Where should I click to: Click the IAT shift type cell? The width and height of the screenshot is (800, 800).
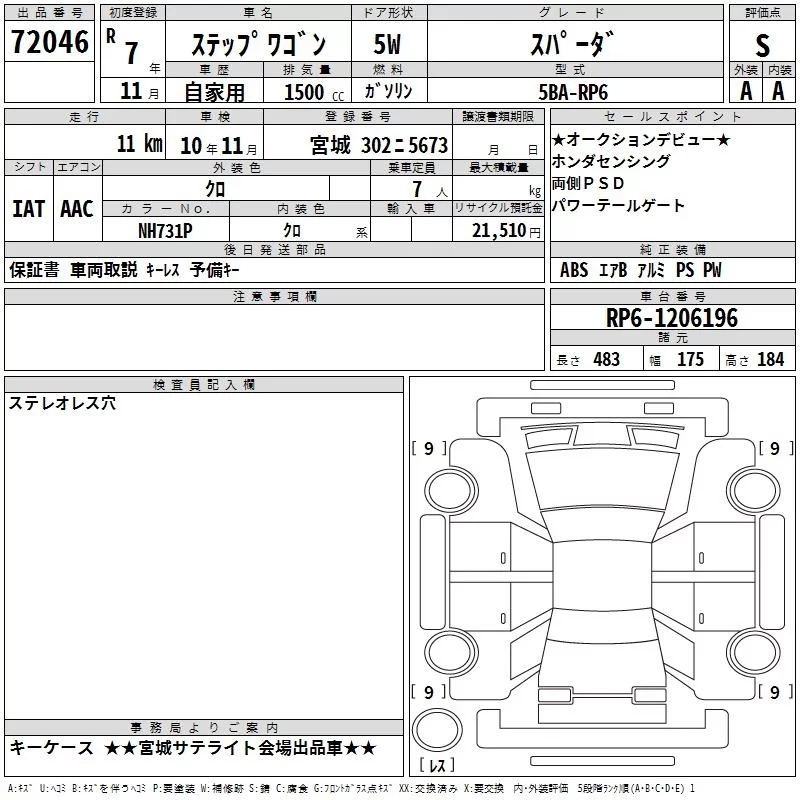point(28,209)
